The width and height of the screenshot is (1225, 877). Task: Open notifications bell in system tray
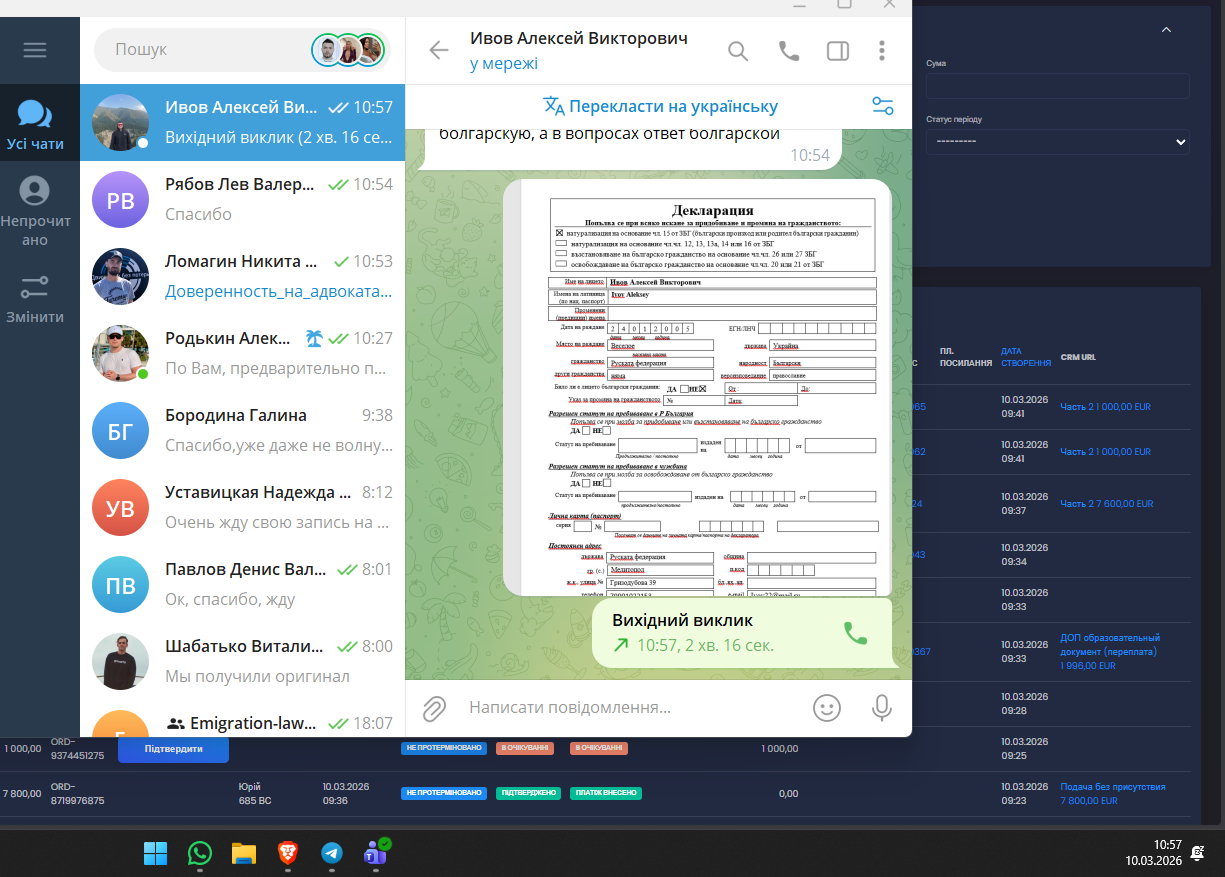tap(1198, 852)
